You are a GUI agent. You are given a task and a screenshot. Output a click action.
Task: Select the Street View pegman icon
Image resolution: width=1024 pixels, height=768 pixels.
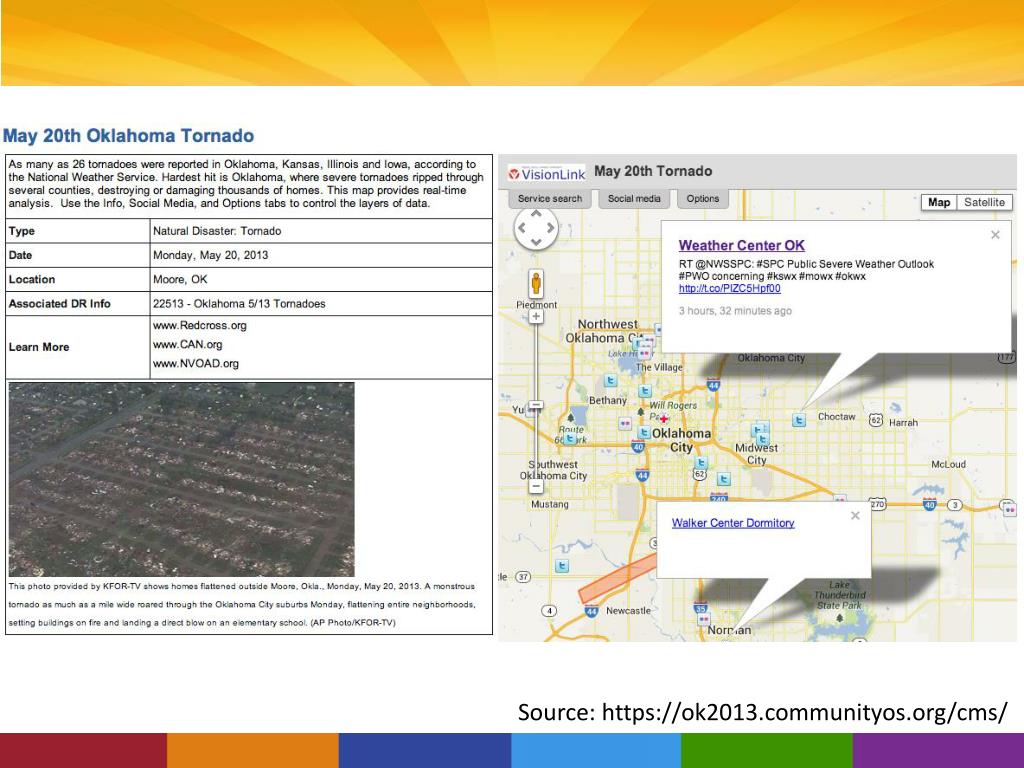coord(536,284)
